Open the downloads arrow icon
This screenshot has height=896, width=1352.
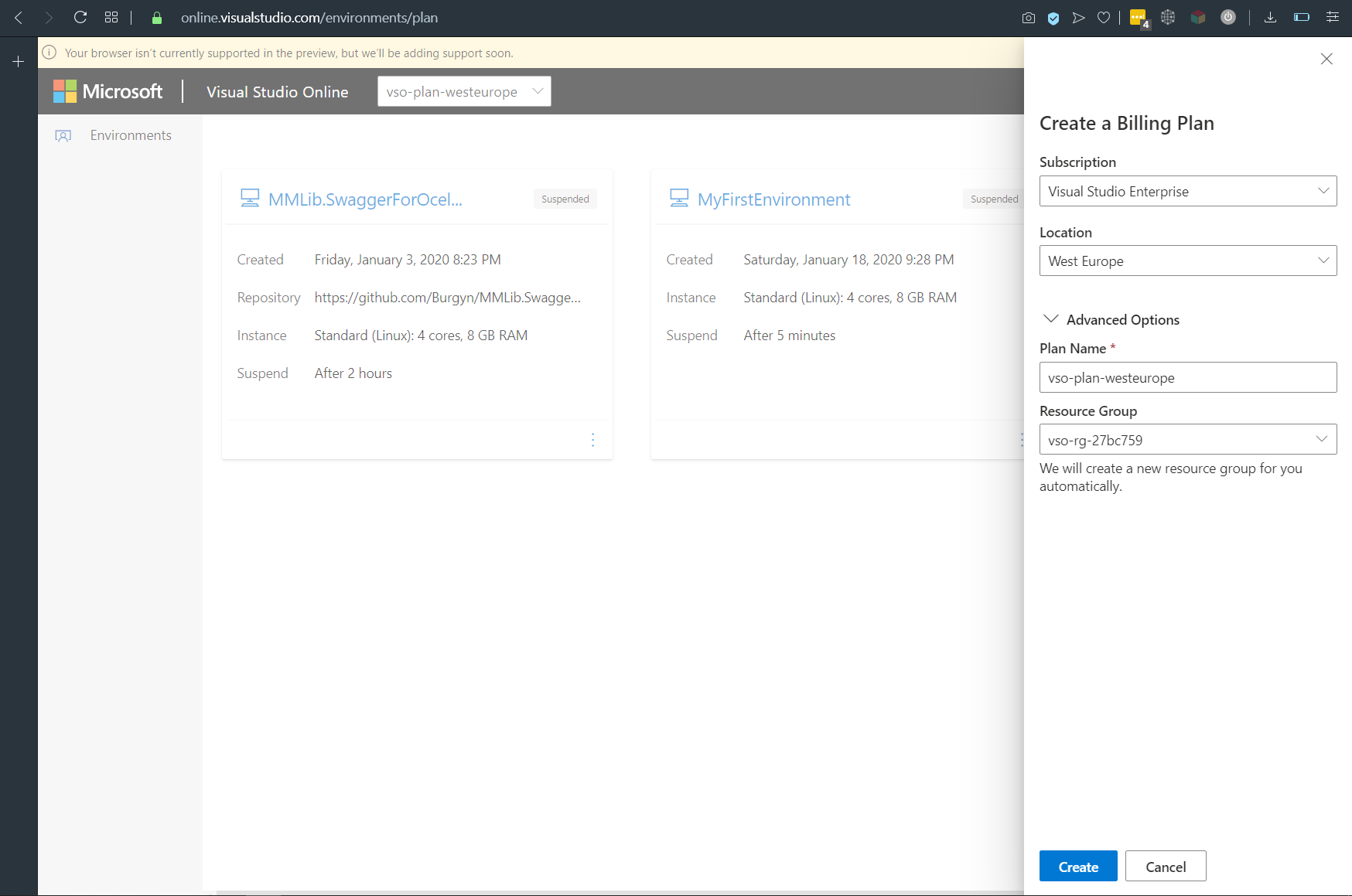[1270, 17]
